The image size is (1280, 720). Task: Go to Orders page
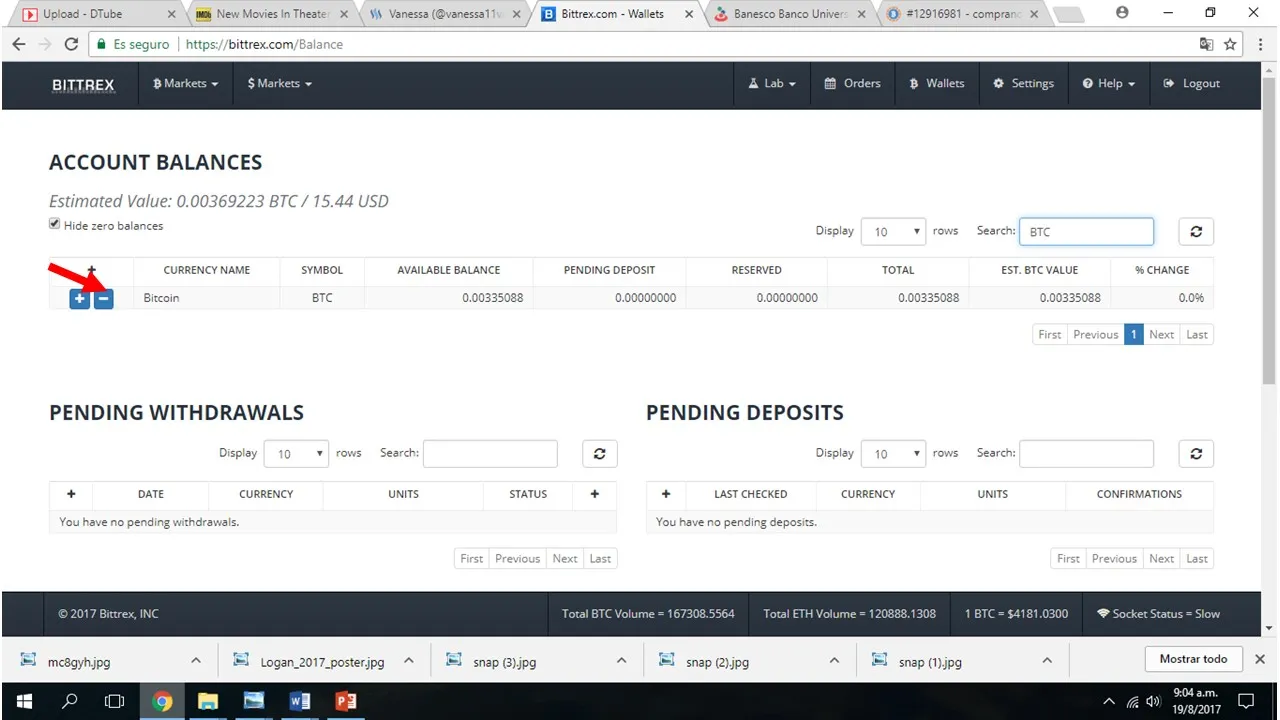click(852, 84)
